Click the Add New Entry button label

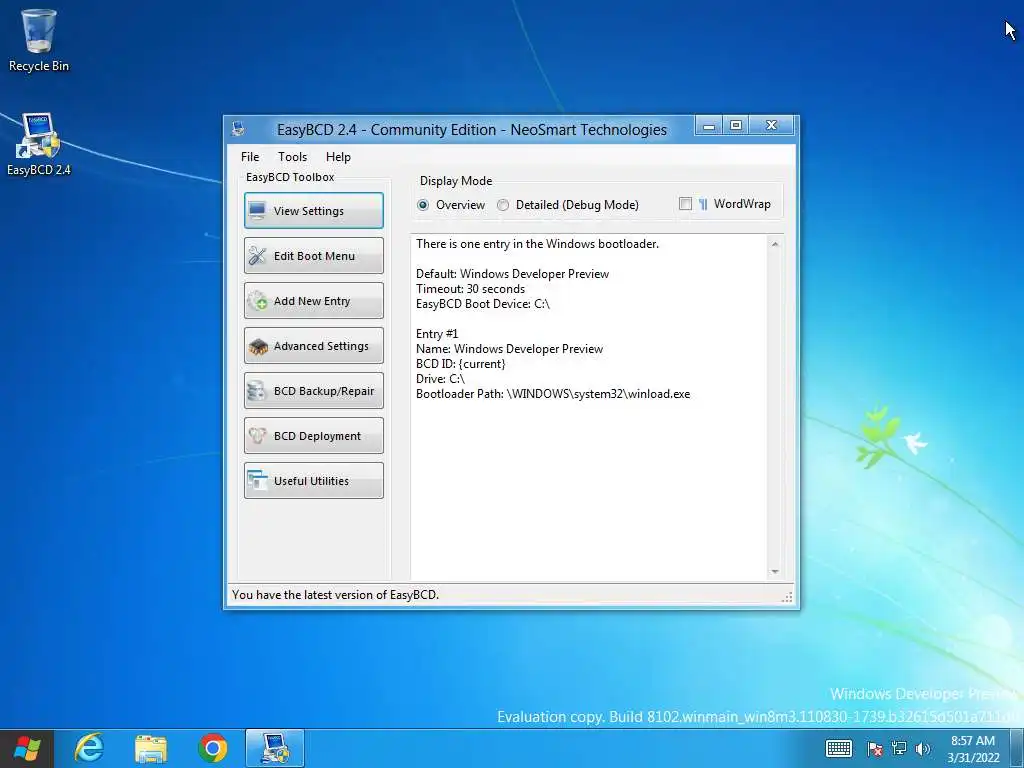[312, 301]
